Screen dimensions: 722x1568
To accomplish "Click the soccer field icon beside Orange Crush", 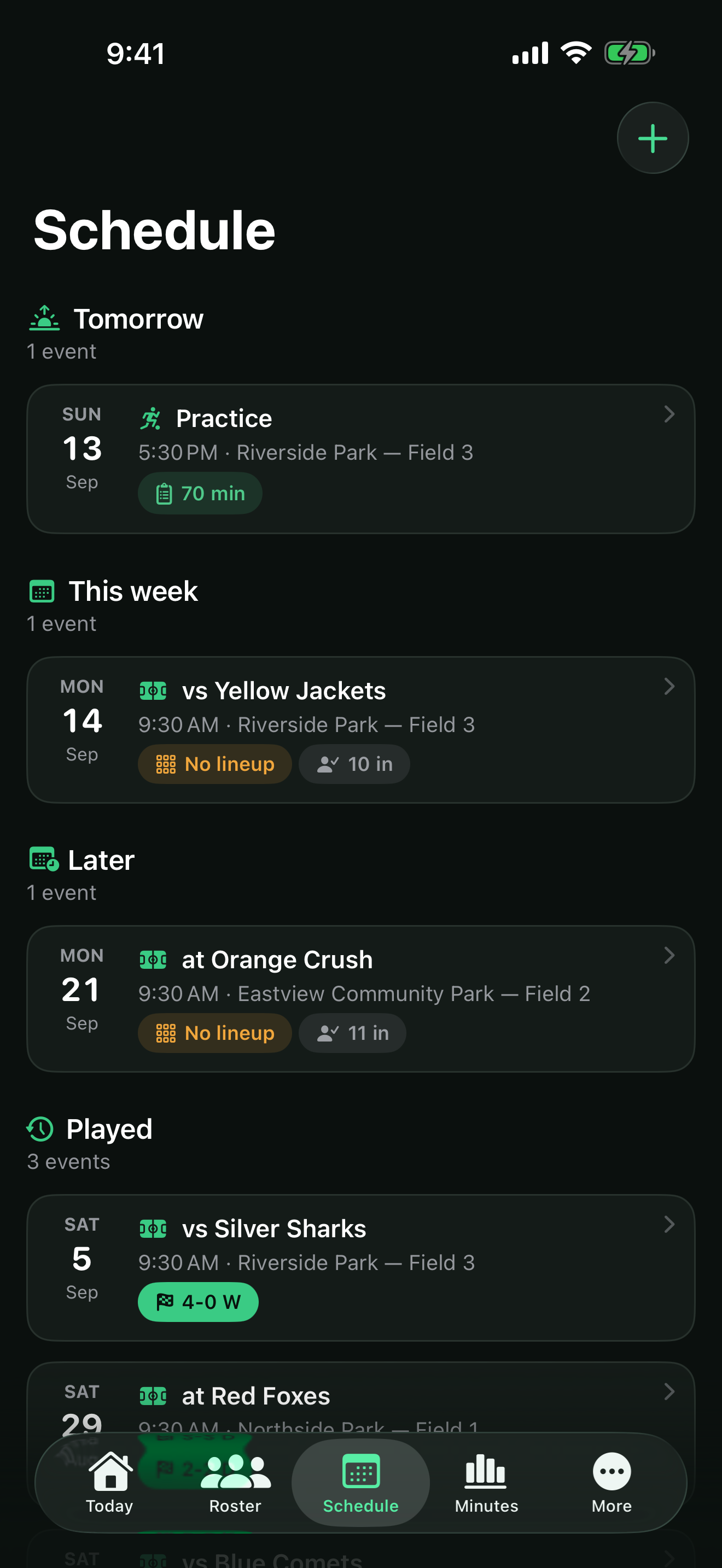I will (x=153, y=960).
